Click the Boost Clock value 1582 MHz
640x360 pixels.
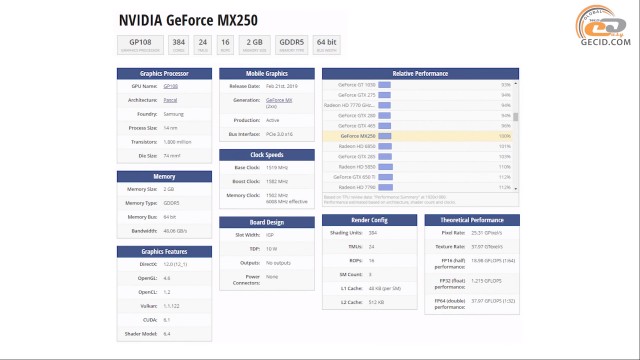tap(277, 181)
